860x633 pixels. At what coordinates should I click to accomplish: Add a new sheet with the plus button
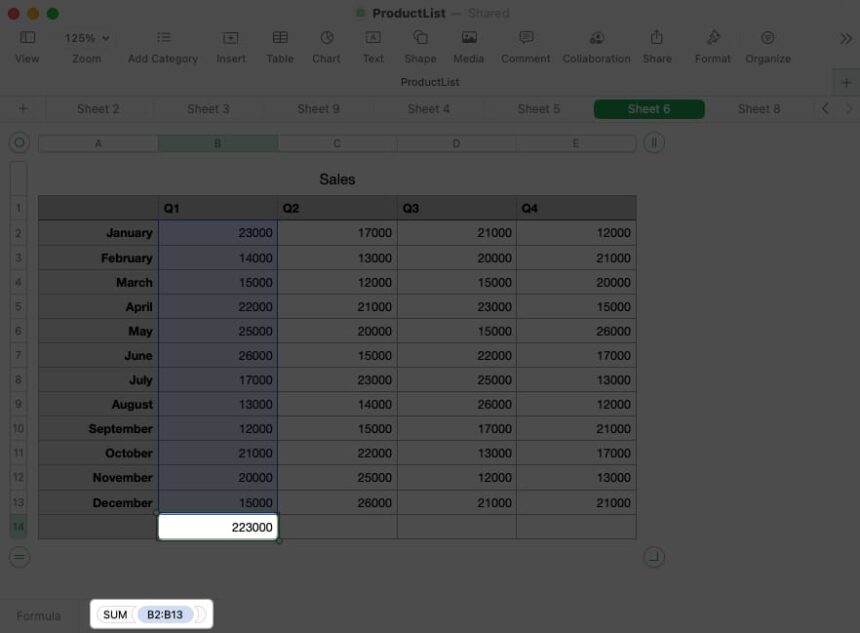pos(22,108)
